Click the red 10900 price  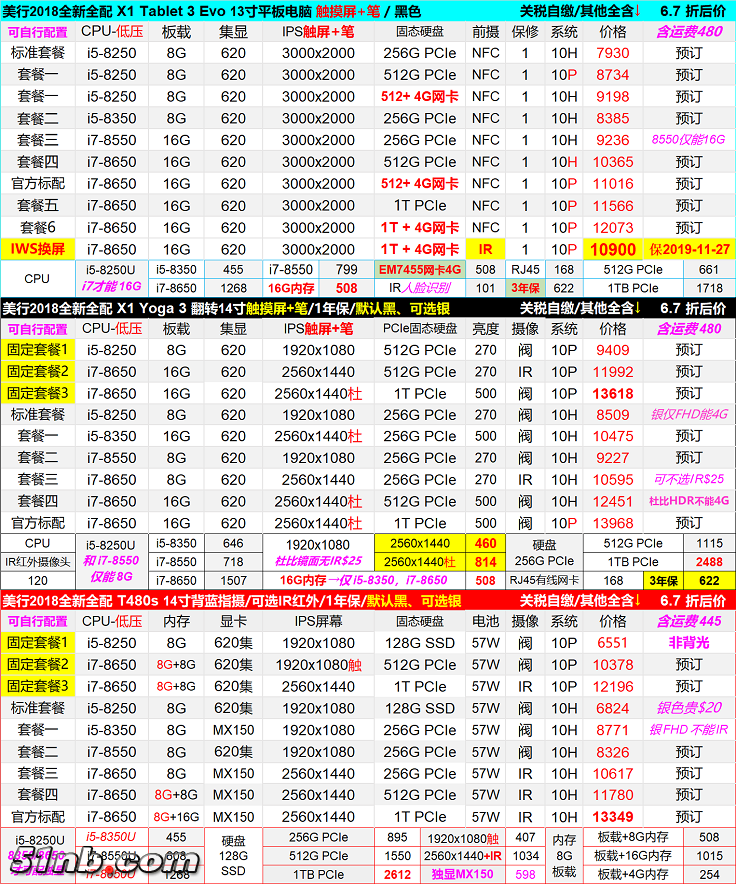[x=612, y=249]
